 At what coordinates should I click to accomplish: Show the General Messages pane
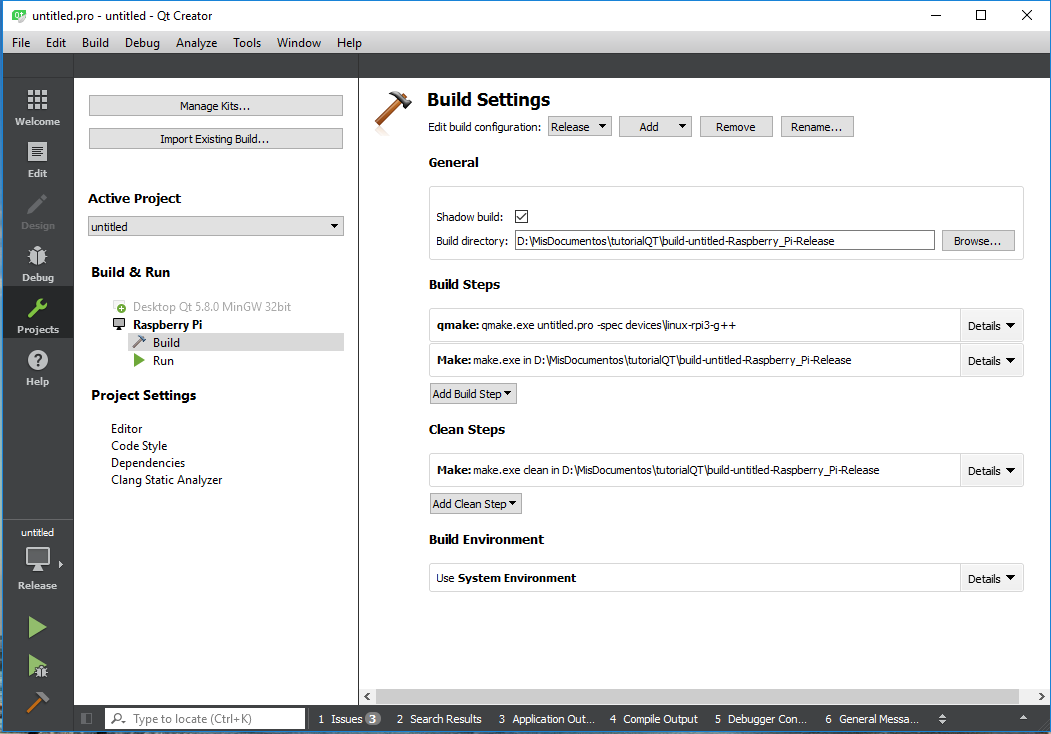point(872,719)
